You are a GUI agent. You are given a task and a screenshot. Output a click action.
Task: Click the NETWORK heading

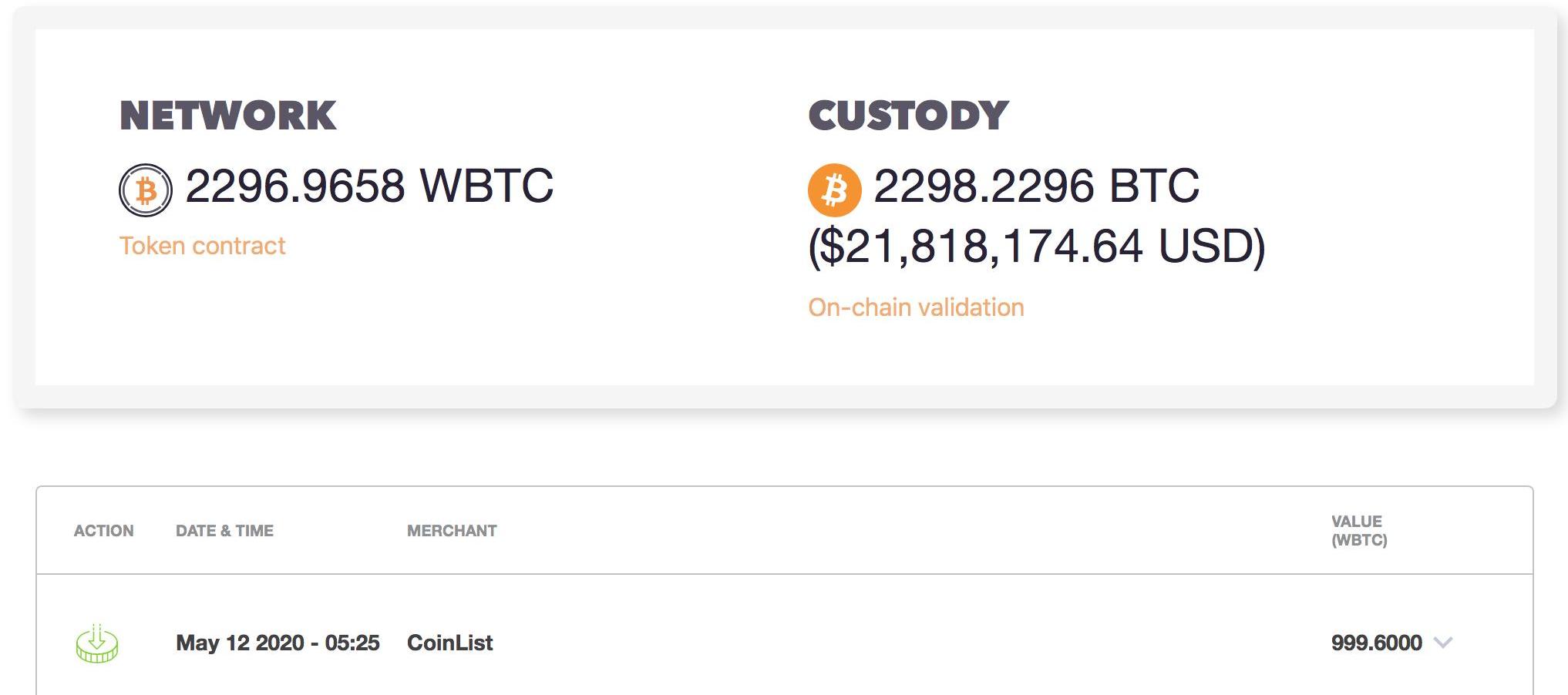tap(227, 116)
